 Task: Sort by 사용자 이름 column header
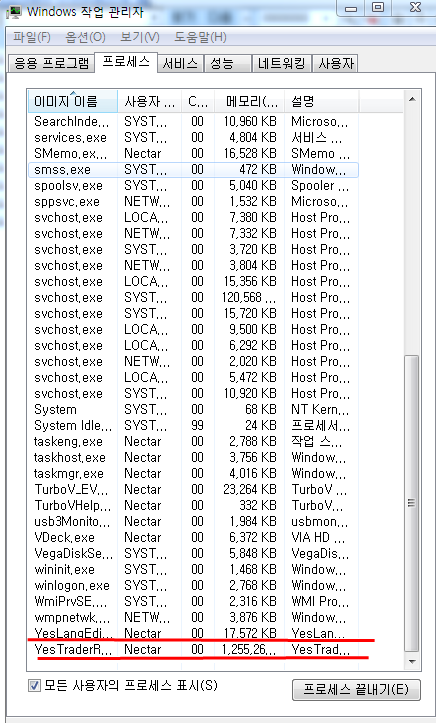coord(149,101)
